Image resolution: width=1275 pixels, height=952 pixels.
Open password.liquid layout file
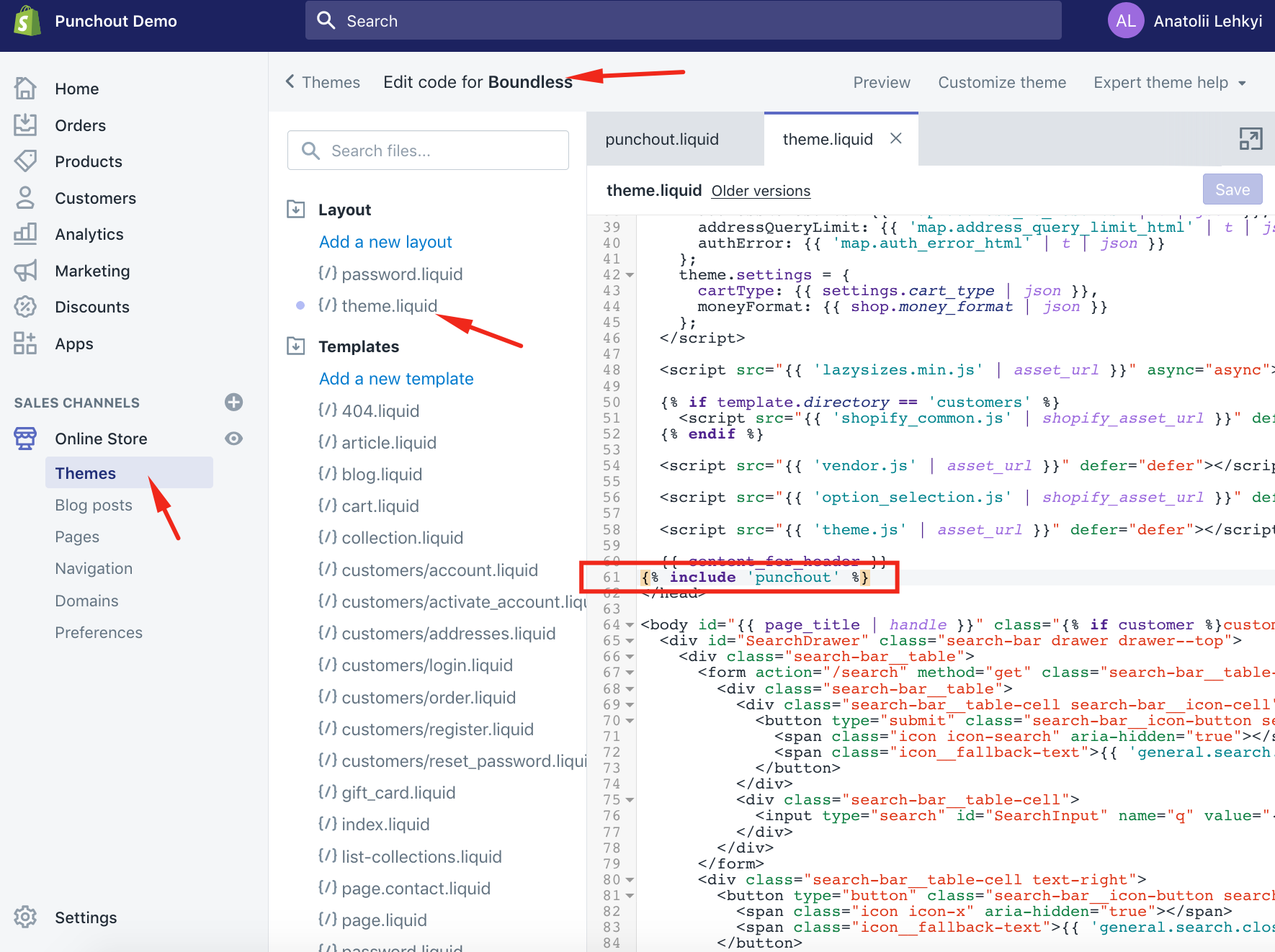[x=390, y=274]
